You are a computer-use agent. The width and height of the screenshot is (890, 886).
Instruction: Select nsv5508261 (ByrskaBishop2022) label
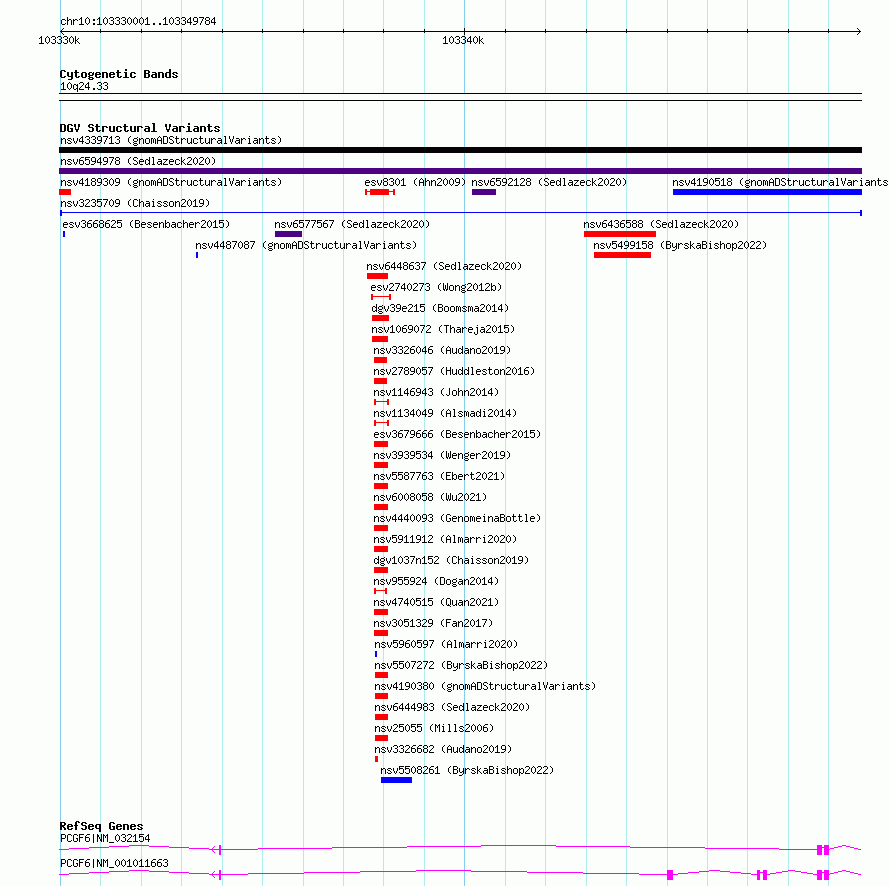(x=467, y=770)
